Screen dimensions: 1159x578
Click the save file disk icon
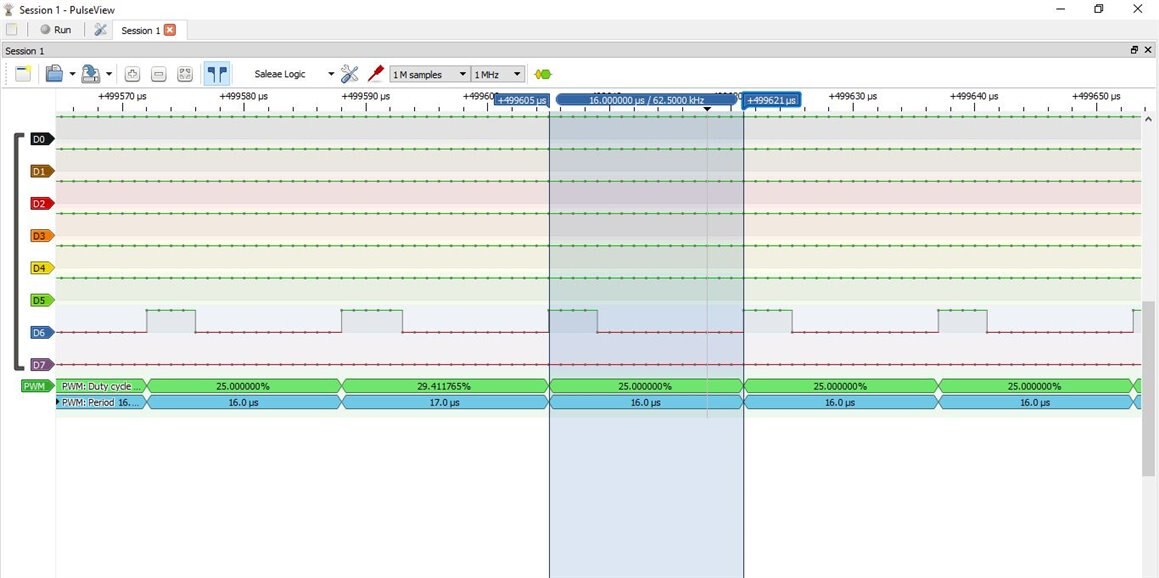coord(91,74)
